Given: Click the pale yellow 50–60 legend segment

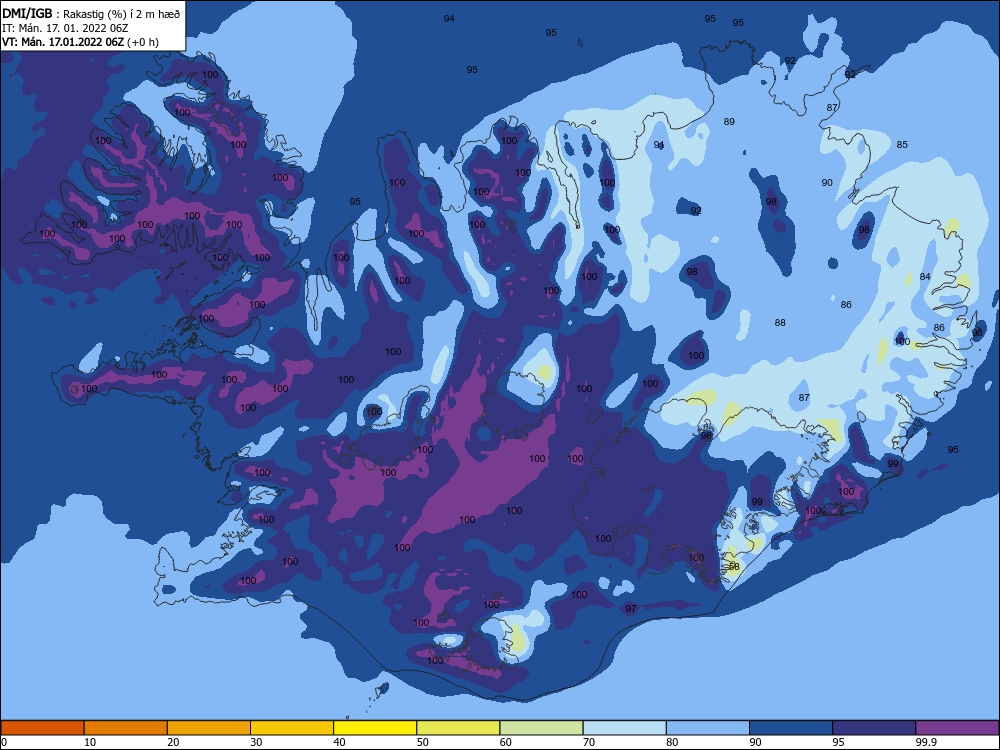Looking at the screenshot, I should coord(459,728).
